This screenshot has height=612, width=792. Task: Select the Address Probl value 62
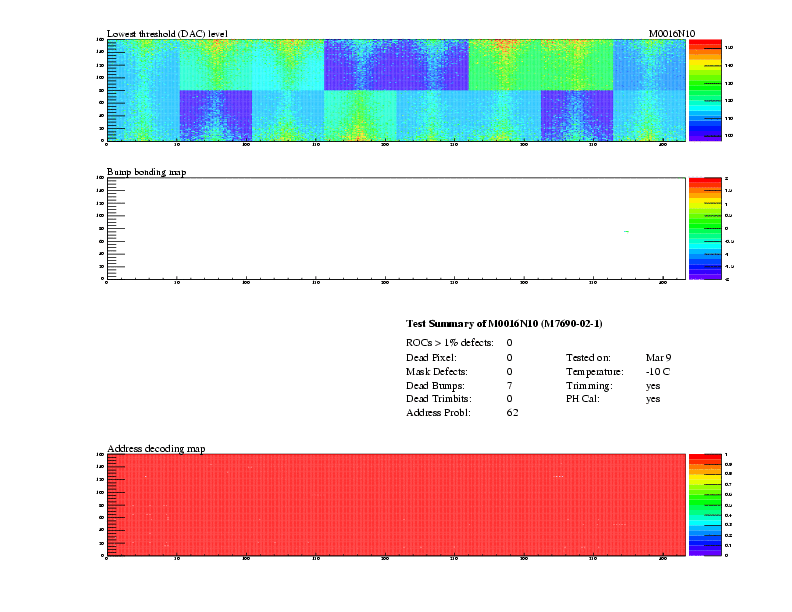512,413
